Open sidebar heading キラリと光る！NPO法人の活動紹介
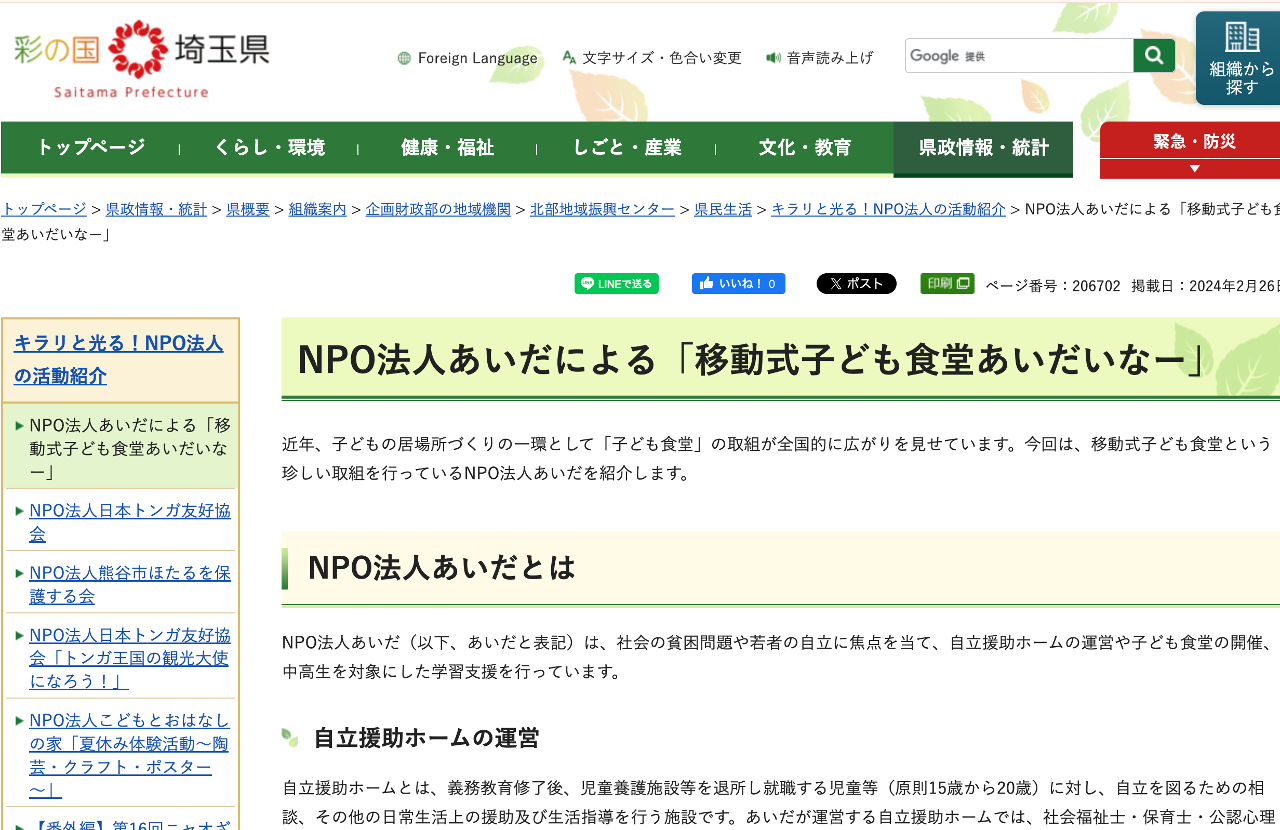Viewport: 1280px width, 830px height. coord(118,360)
